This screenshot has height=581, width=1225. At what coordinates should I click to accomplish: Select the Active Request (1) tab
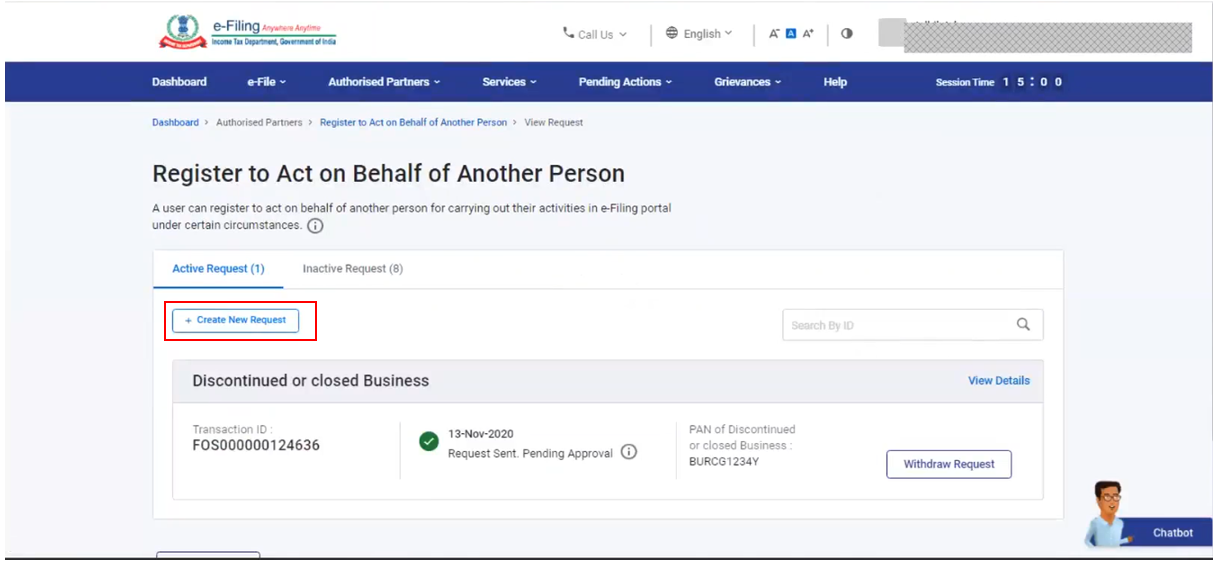coord(218,269)
